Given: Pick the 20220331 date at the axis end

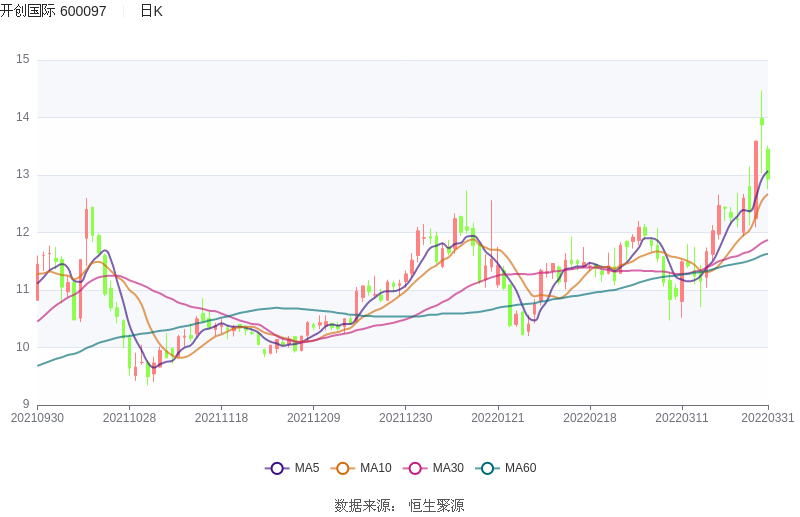Looking at the screenshot, I should click(x=767, y=417).
